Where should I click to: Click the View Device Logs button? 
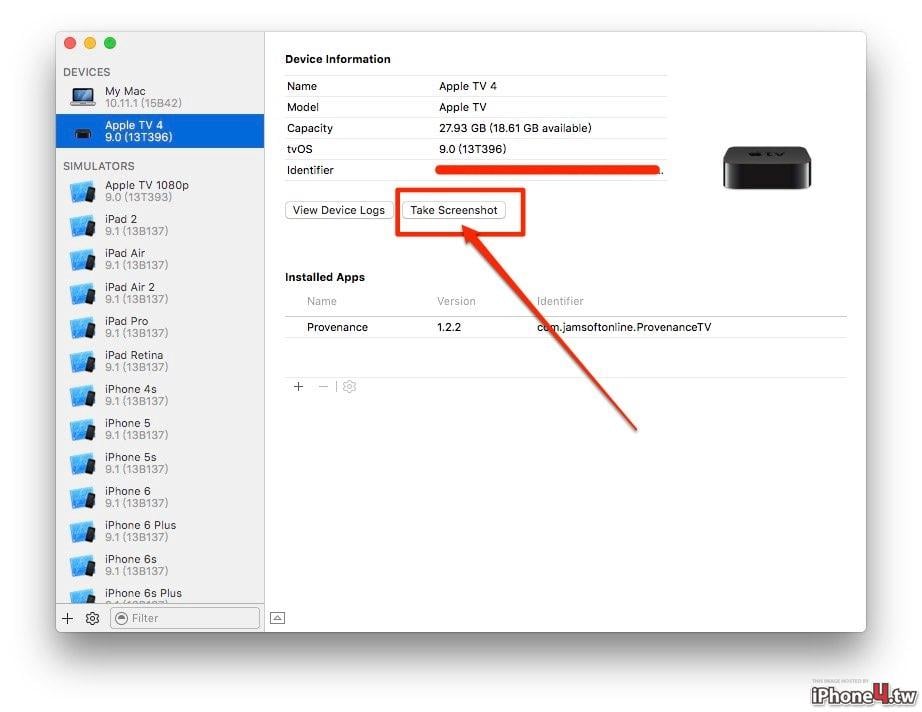click(x=339, y=210)
